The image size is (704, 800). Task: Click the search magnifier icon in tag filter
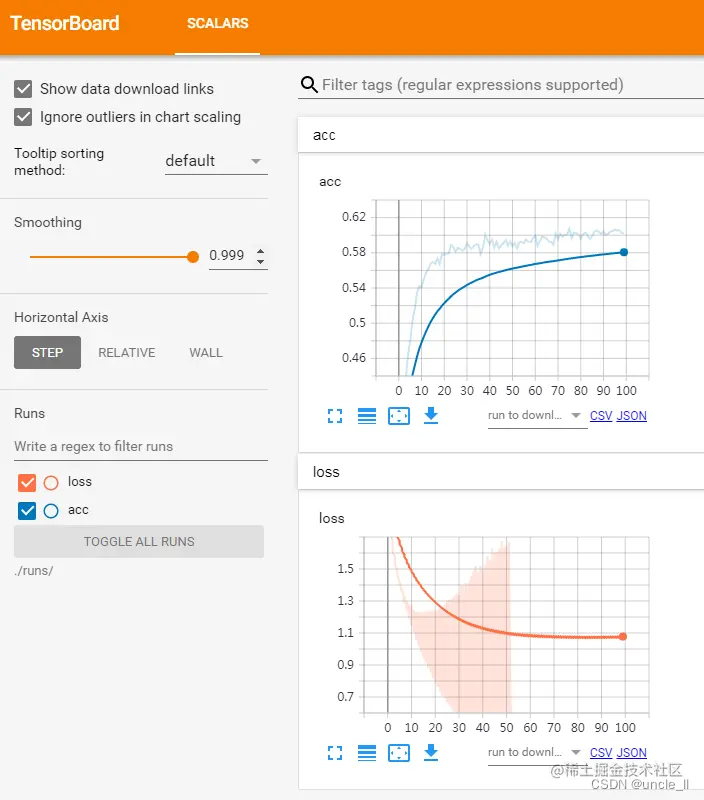click(309, 84)
